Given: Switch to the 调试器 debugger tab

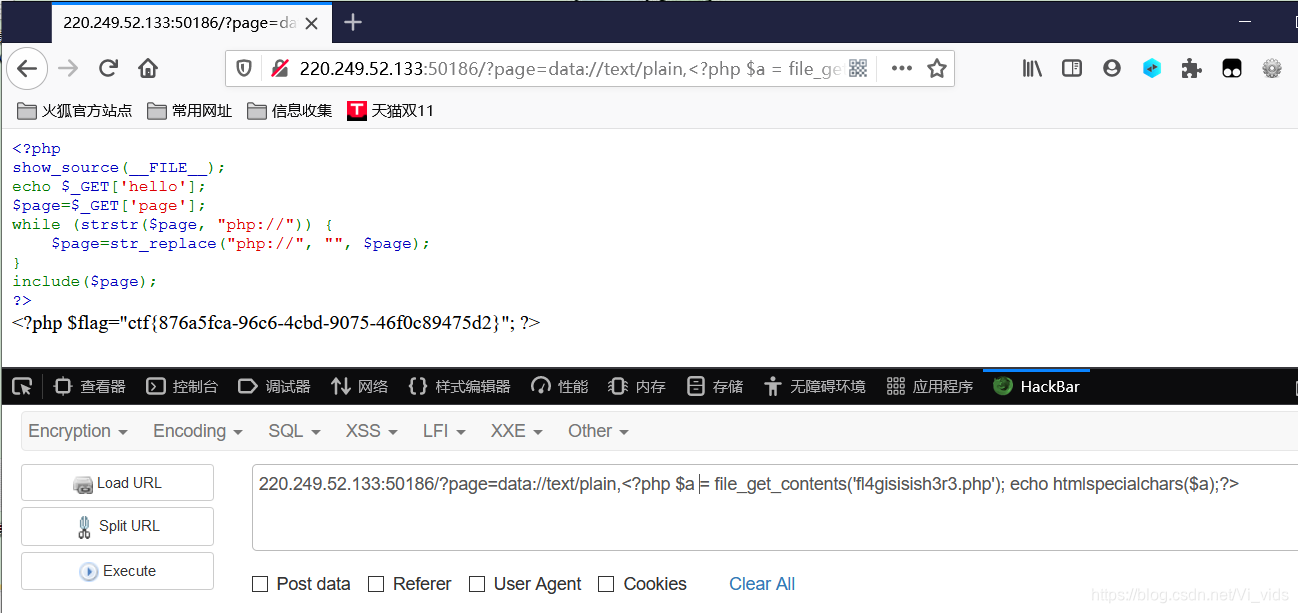Looking at the screenshot, I should (274, 386).
